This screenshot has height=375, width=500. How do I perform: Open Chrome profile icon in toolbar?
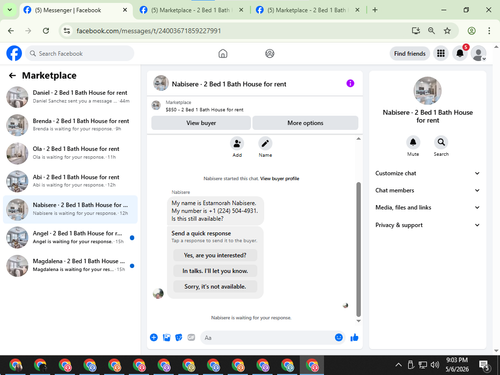[471, 31]
